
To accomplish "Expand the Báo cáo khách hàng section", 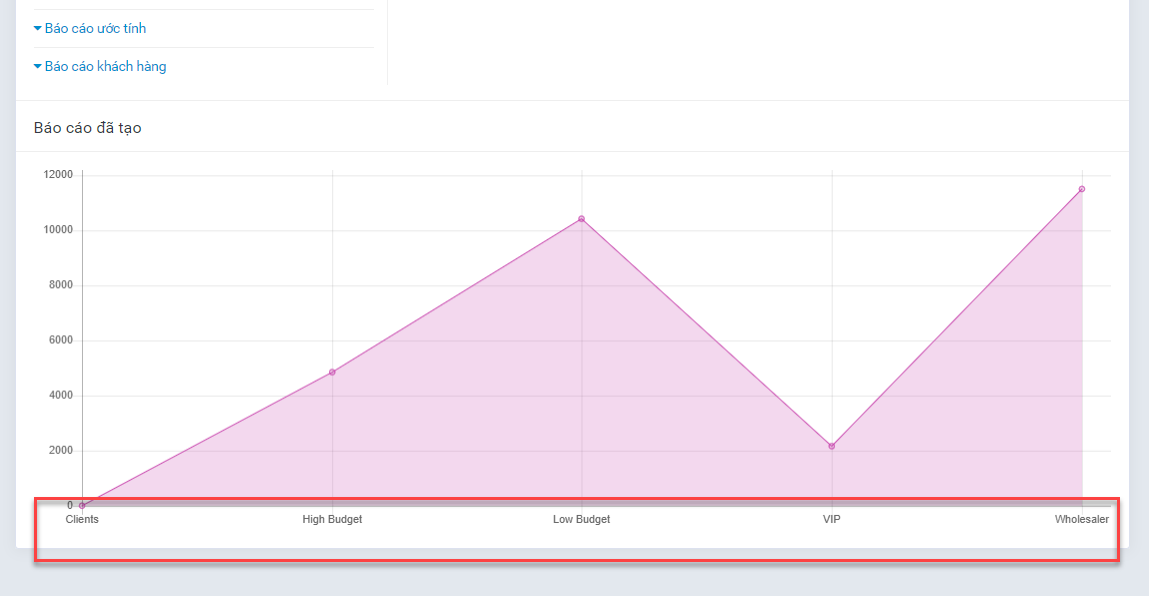I will pyautogui.click(x=105, y=67).
